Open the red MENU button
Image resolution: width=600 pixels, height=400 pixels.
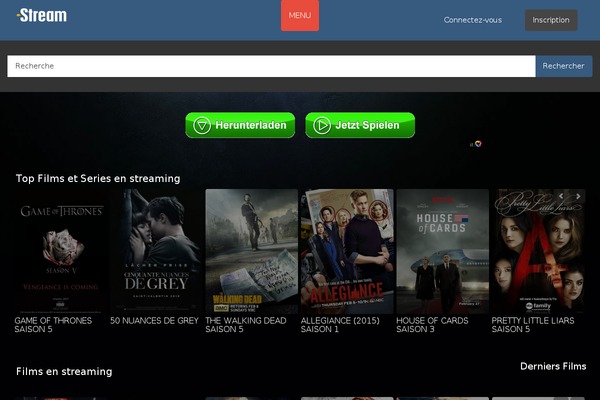point(300,15)
